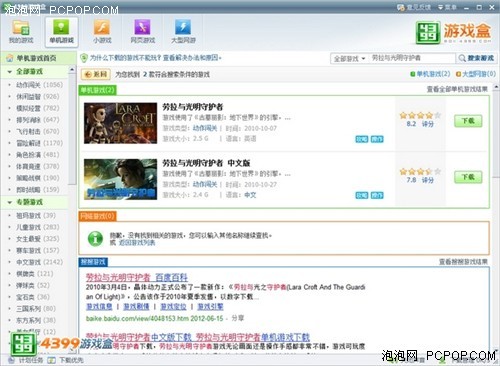This screenshot has width=500, height=366.
Task: Collapse the 全部游戏 sidebar section
Action: (9, 72)
